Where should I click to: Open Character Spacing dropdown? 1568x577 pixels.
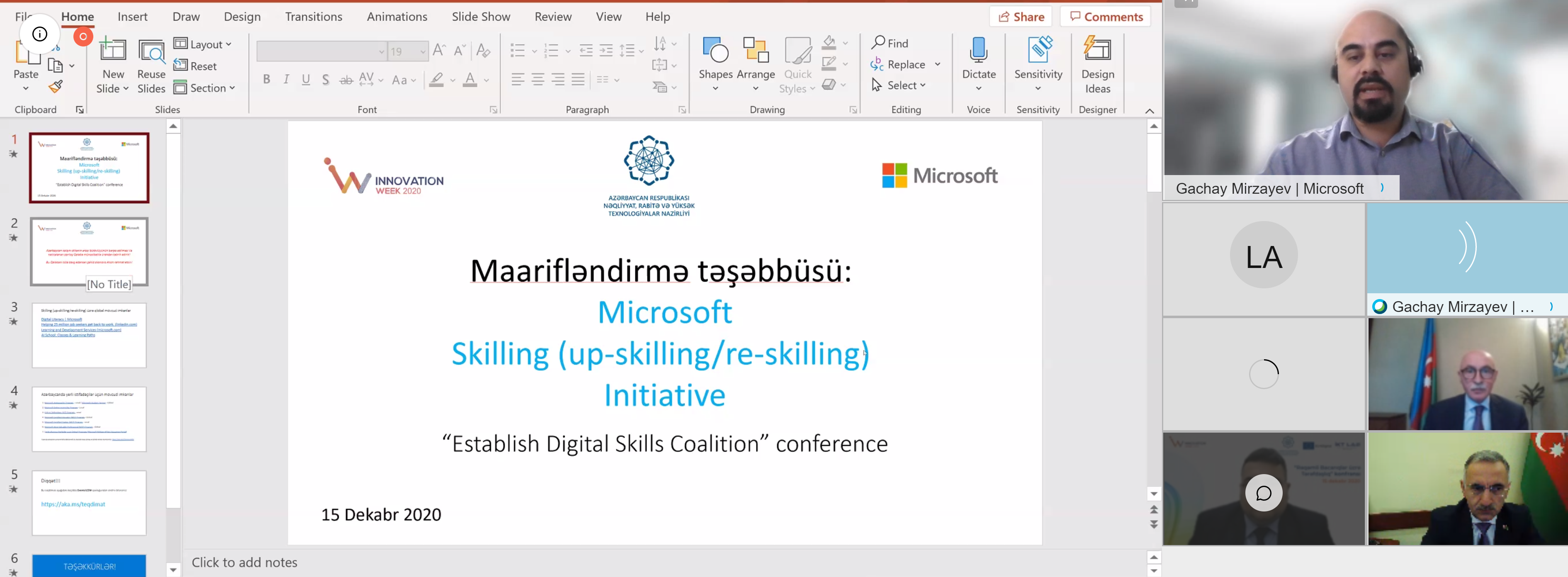click(x=371, y=80)
